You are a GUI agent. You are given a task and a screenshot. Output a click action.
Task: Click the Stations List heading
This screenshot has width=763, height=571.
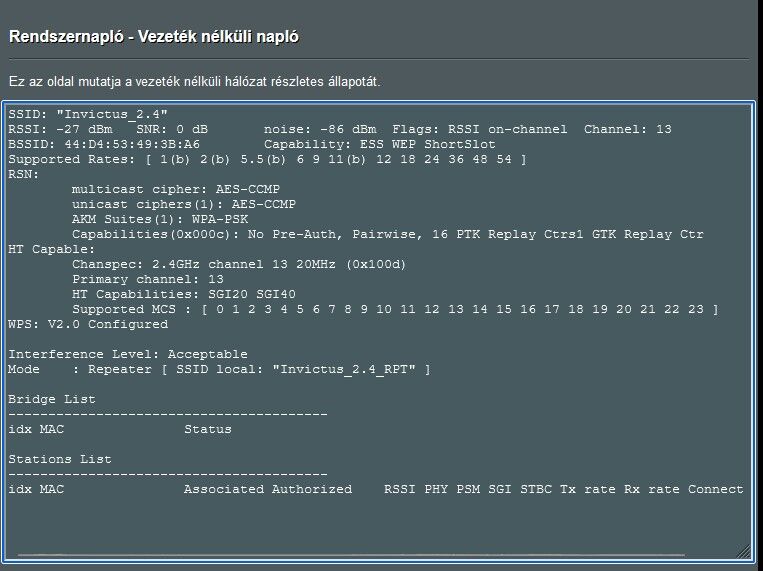(59, 459)
